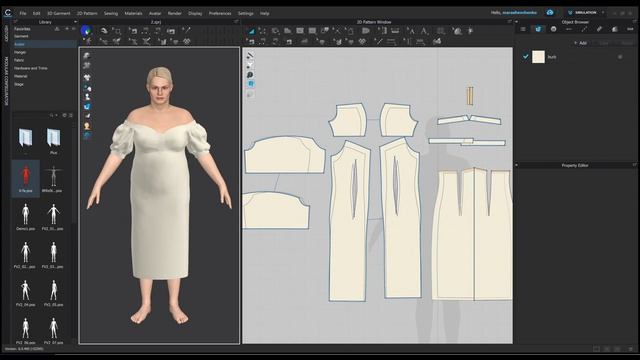Select Hanger in Library list
Screen dimensions: 640x360
click(x=20, y=52)
